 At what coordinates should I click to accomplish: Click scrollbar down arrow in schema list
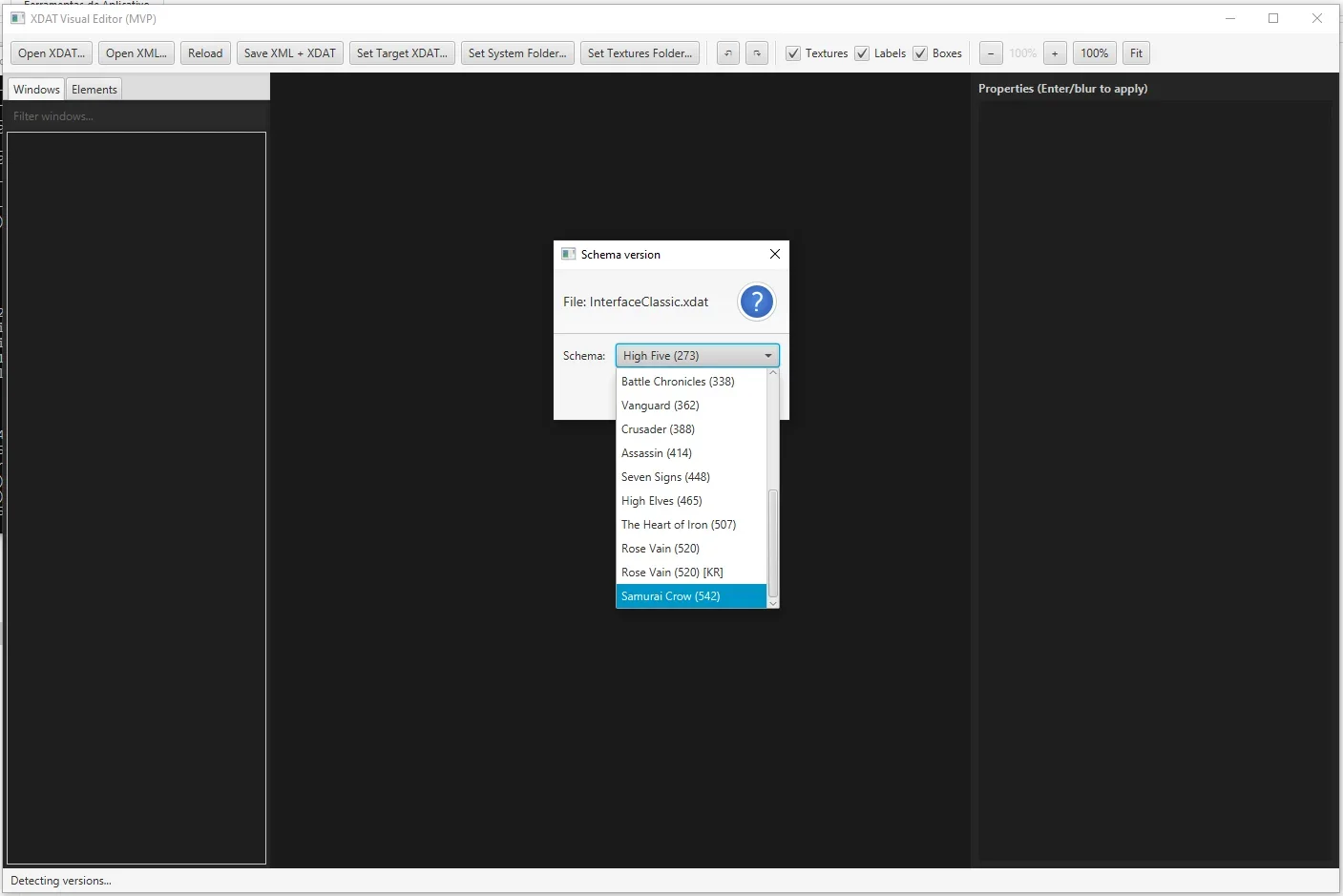coord(773,603)
